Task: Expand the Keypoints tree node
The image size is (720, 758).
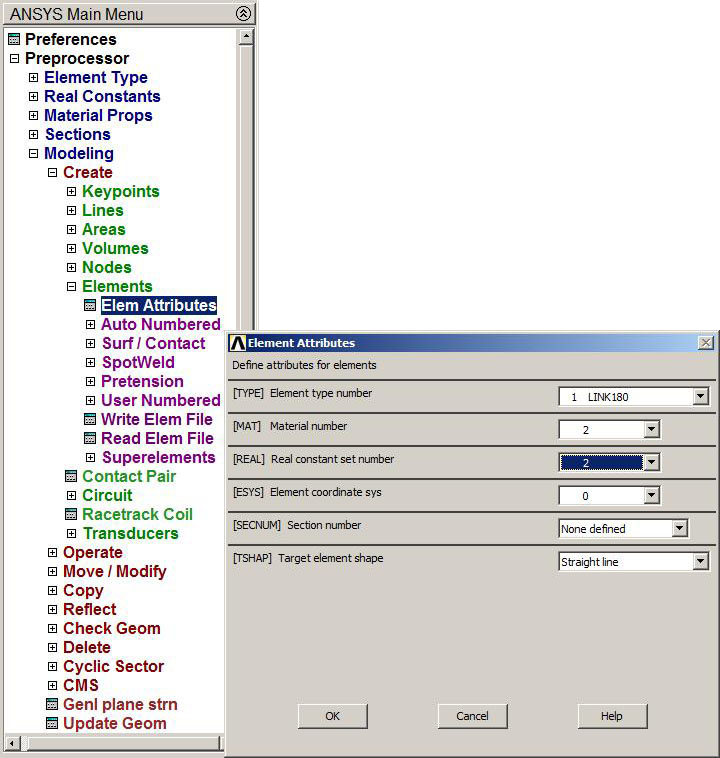Action: 71,192
